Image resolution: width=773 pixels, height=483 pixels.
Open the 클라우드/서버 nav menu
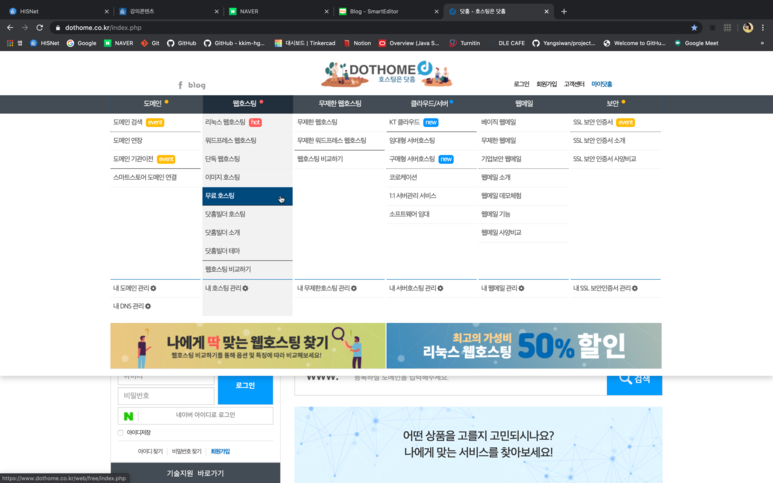pos(431,104)
